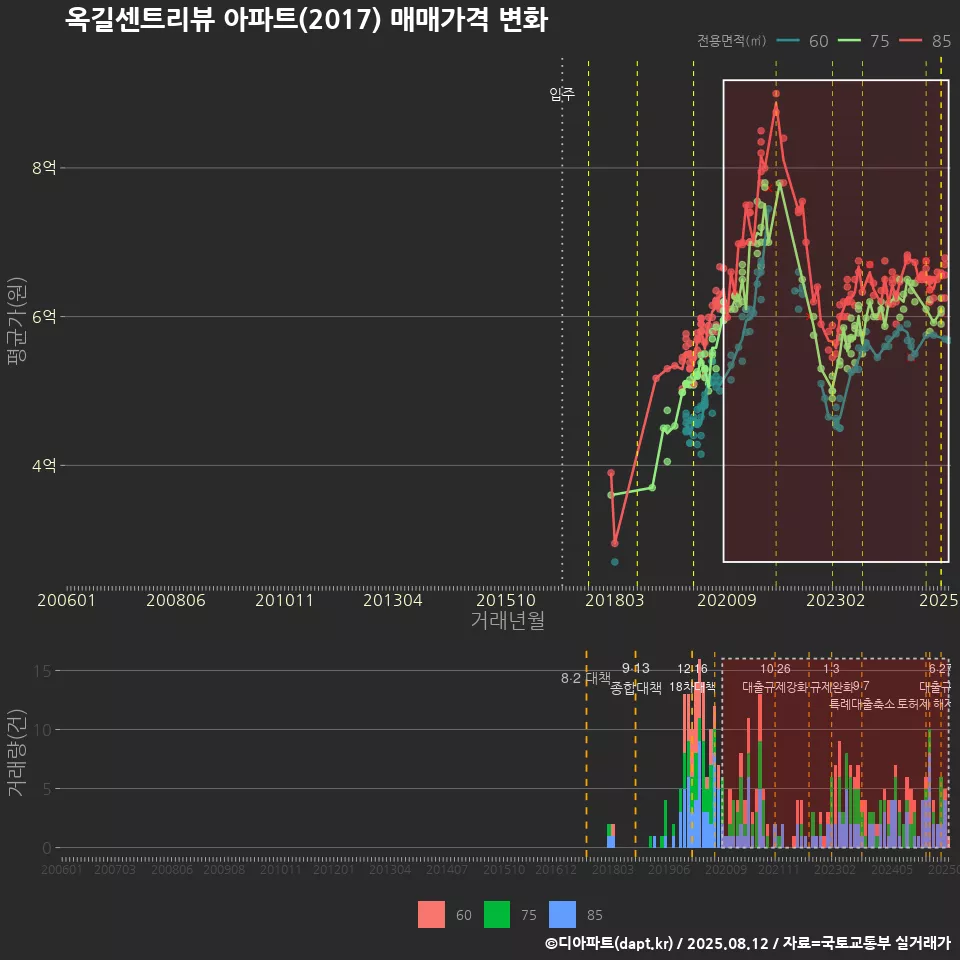Click the 202009 label on price chart
Viewport: 960px width, 960px height.
pos(727,601)
